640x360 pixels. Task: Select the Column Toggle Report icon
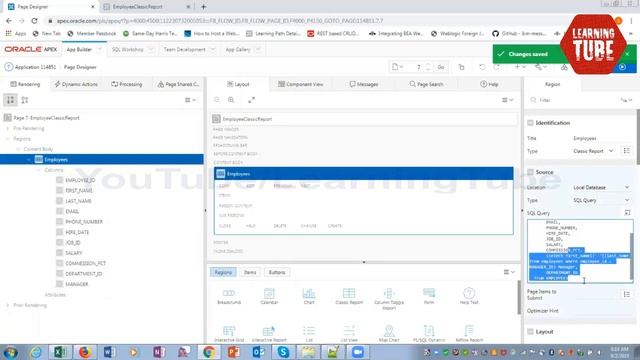[x=389, y=293]
